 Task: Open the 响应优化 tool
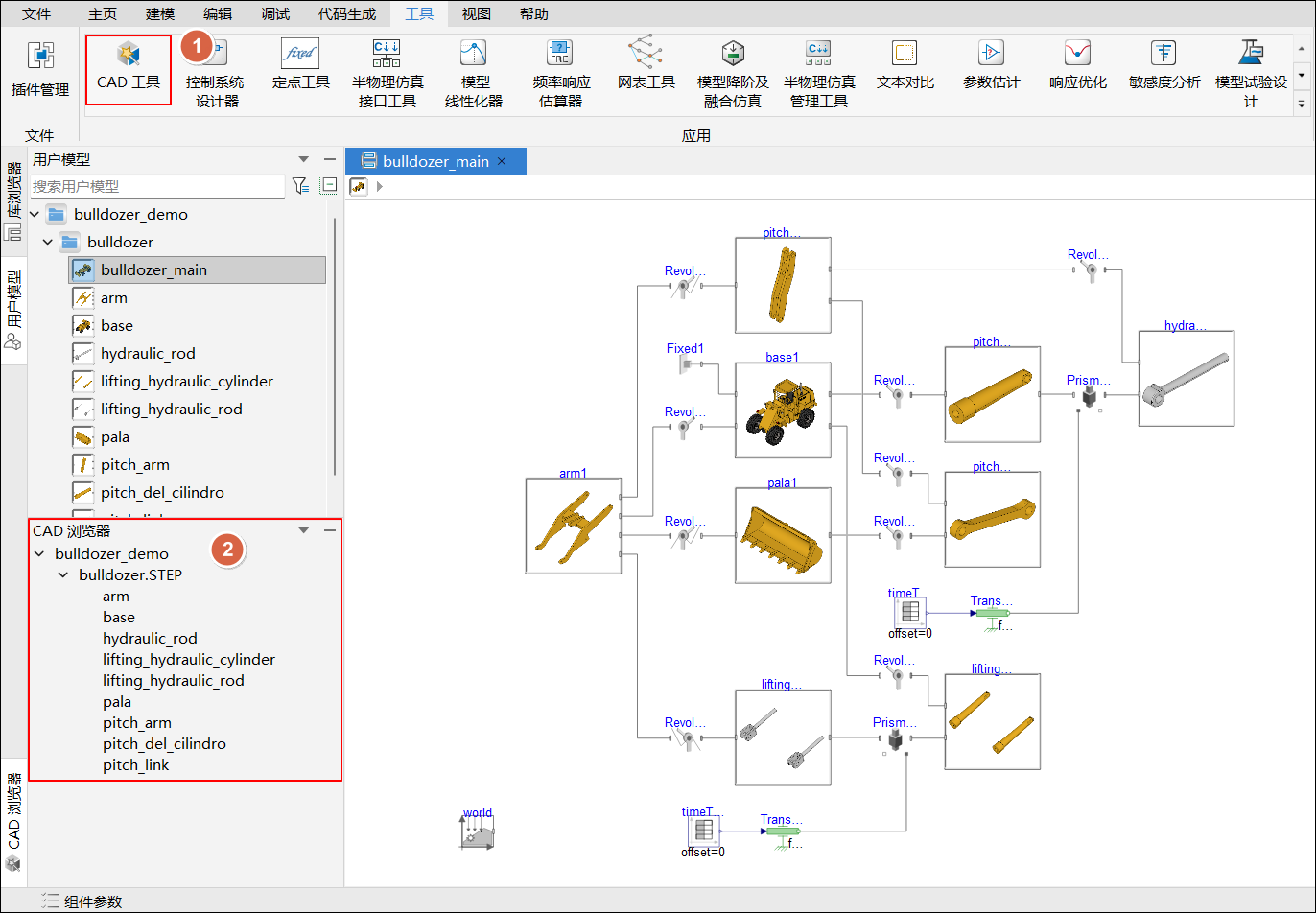click(1077, 65)
